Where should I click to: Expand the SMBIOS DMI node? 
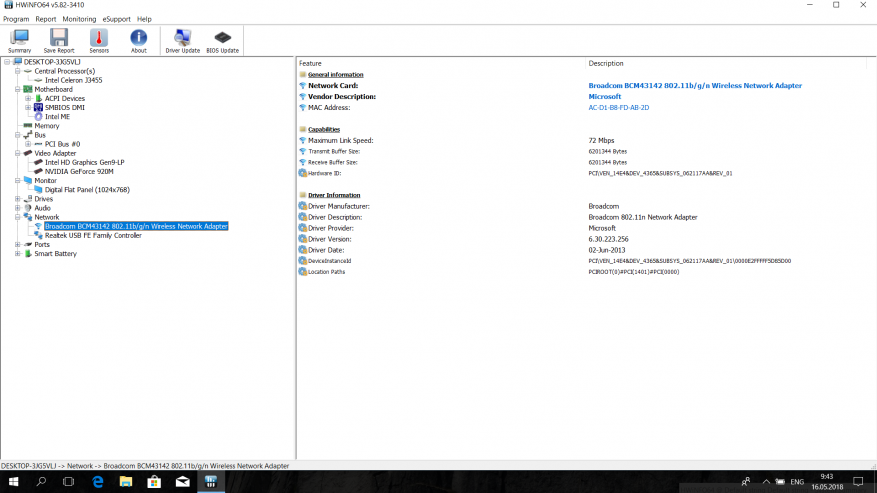pyautogui.click(x=28, y=107)
